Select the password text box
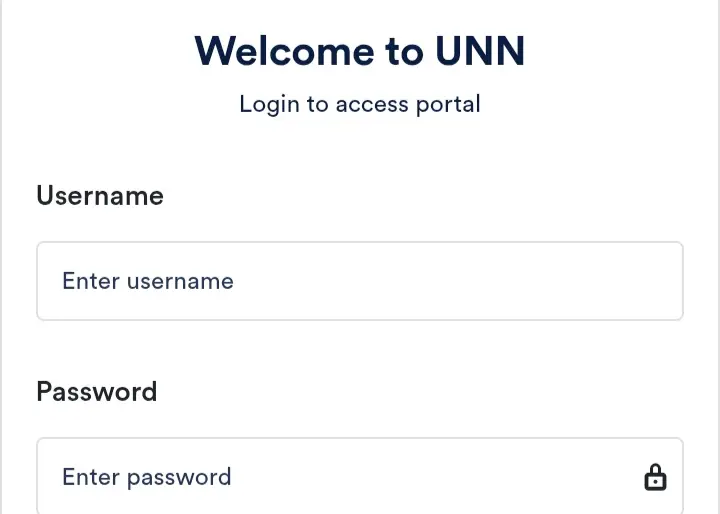 340,477
